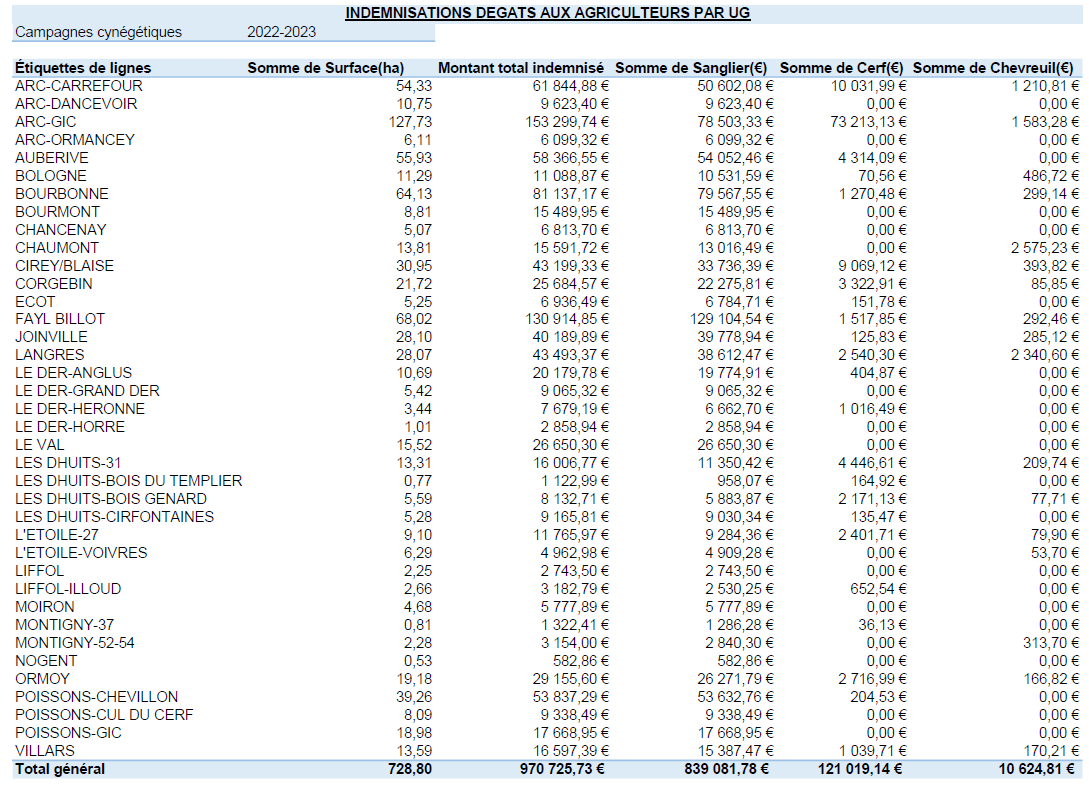Click FAYL BILLOT Sanglier value 129 104,54 €
Viewport: 1089px width, 788px height.
point(733,319)
